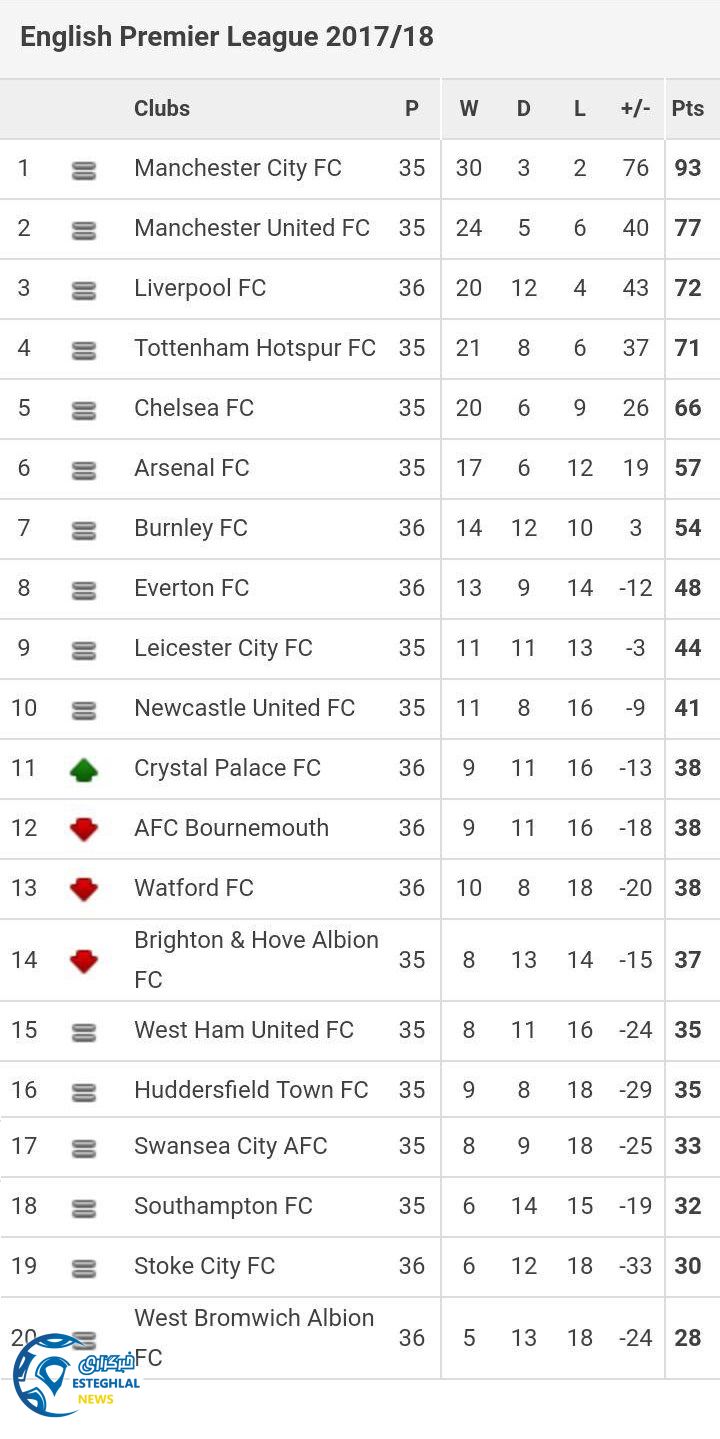Click Watford FC red down-arrow icon
The width and height of the screenshot is (720, 1439).
pos(84,889)
